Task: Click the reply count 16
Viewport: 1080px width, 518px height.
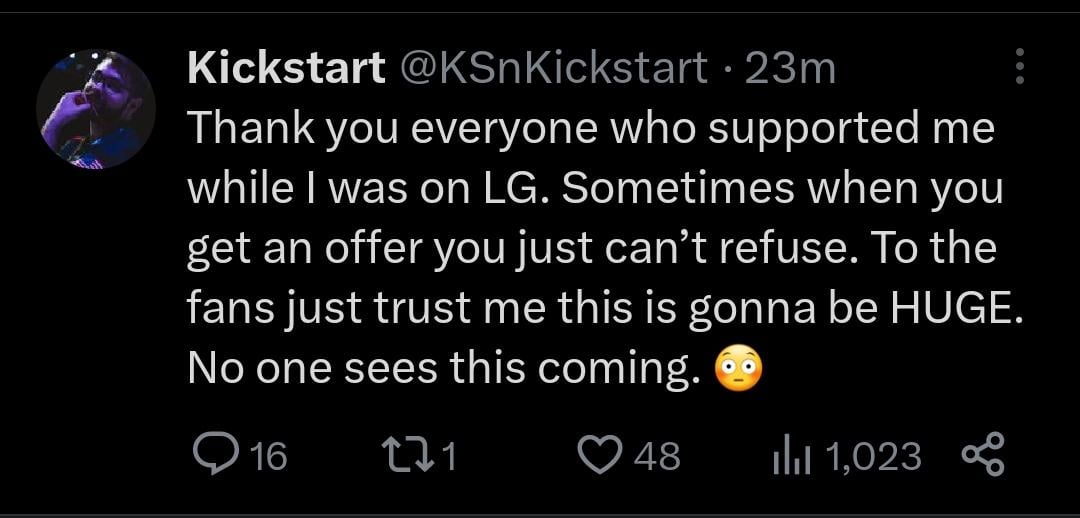Action: tap(267, 457)
